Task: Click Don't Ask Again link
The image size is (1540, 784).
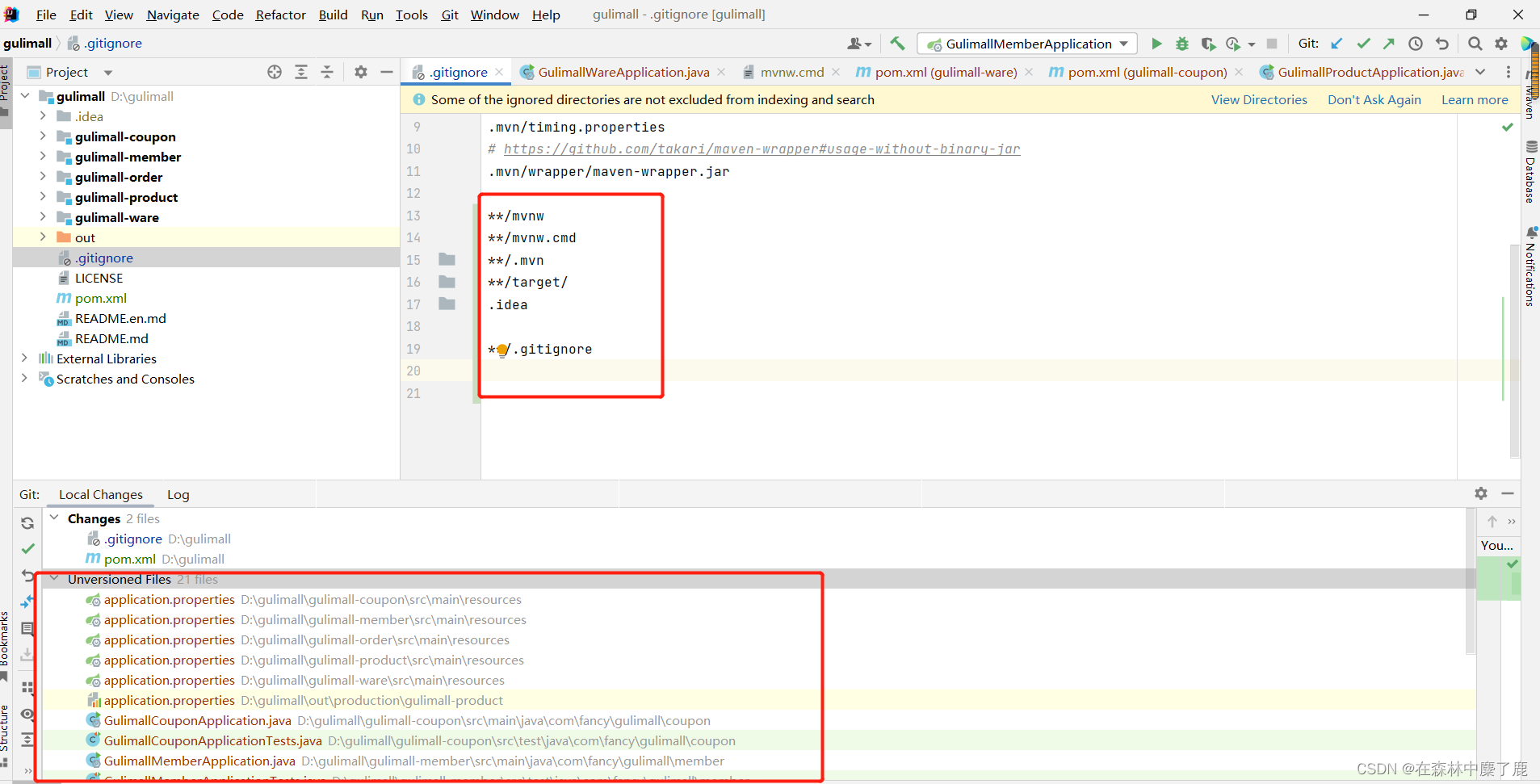Action: pyautogui.click(x=1374, y=99)
